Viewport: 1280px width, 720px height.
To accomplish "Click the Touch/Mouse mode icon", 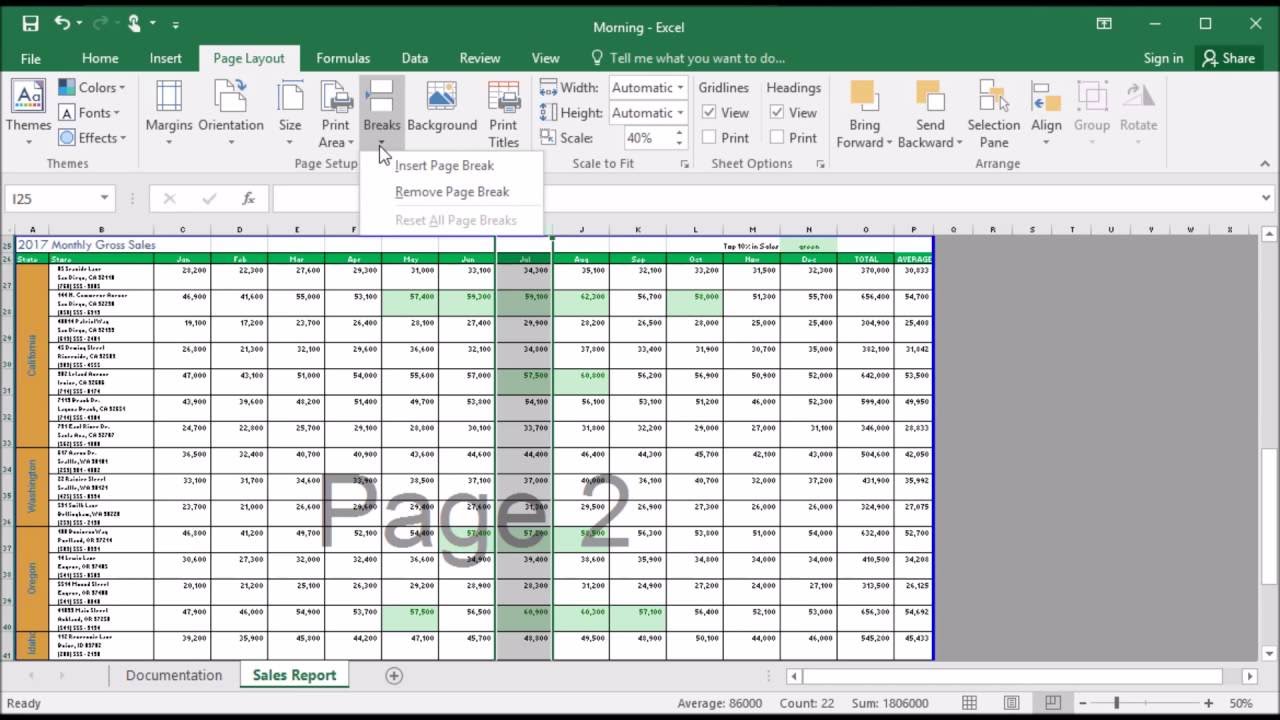I will point(134,24).
